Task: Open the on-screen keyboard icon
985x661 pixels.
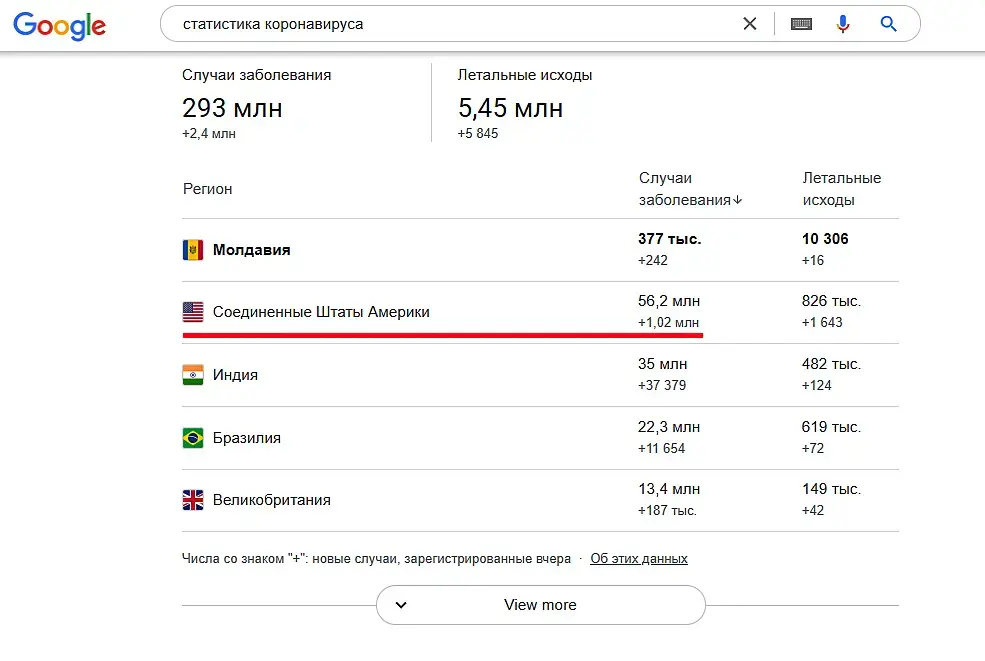Action: click(801, 24)
